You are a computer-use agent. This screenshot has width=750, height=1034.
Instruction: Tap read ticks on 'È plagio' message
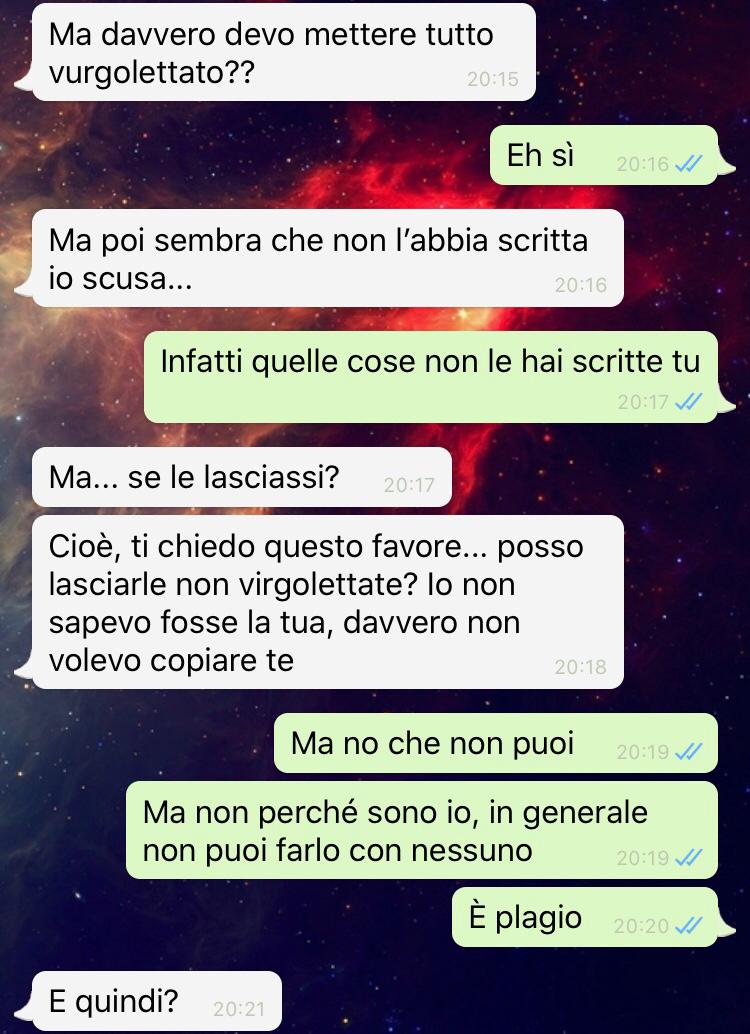[x=689, y=926]
